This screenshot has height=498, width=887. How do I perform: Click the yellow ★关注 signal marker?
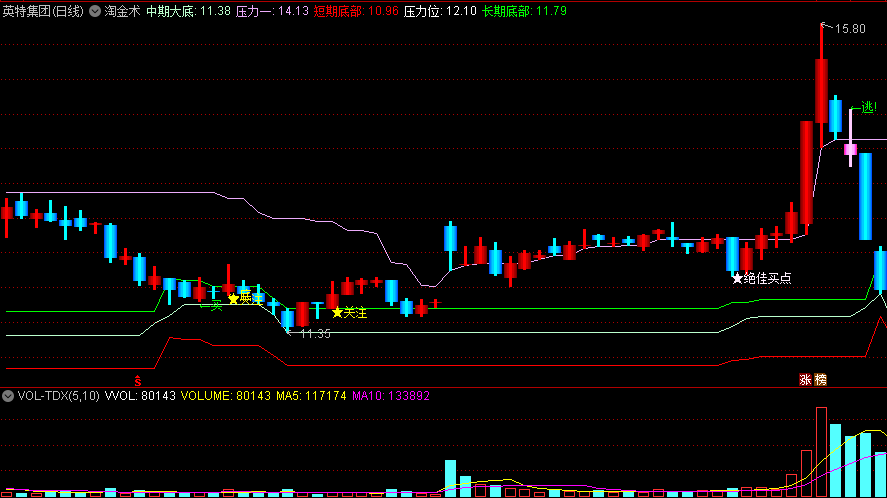[349, 312]
